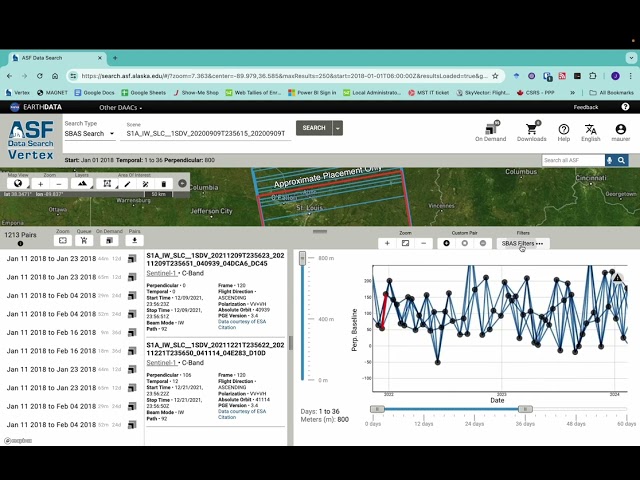Open info icon under 1213 Pairs
The width and height of the screenshot is (640, 480).
tap(20, 244)
